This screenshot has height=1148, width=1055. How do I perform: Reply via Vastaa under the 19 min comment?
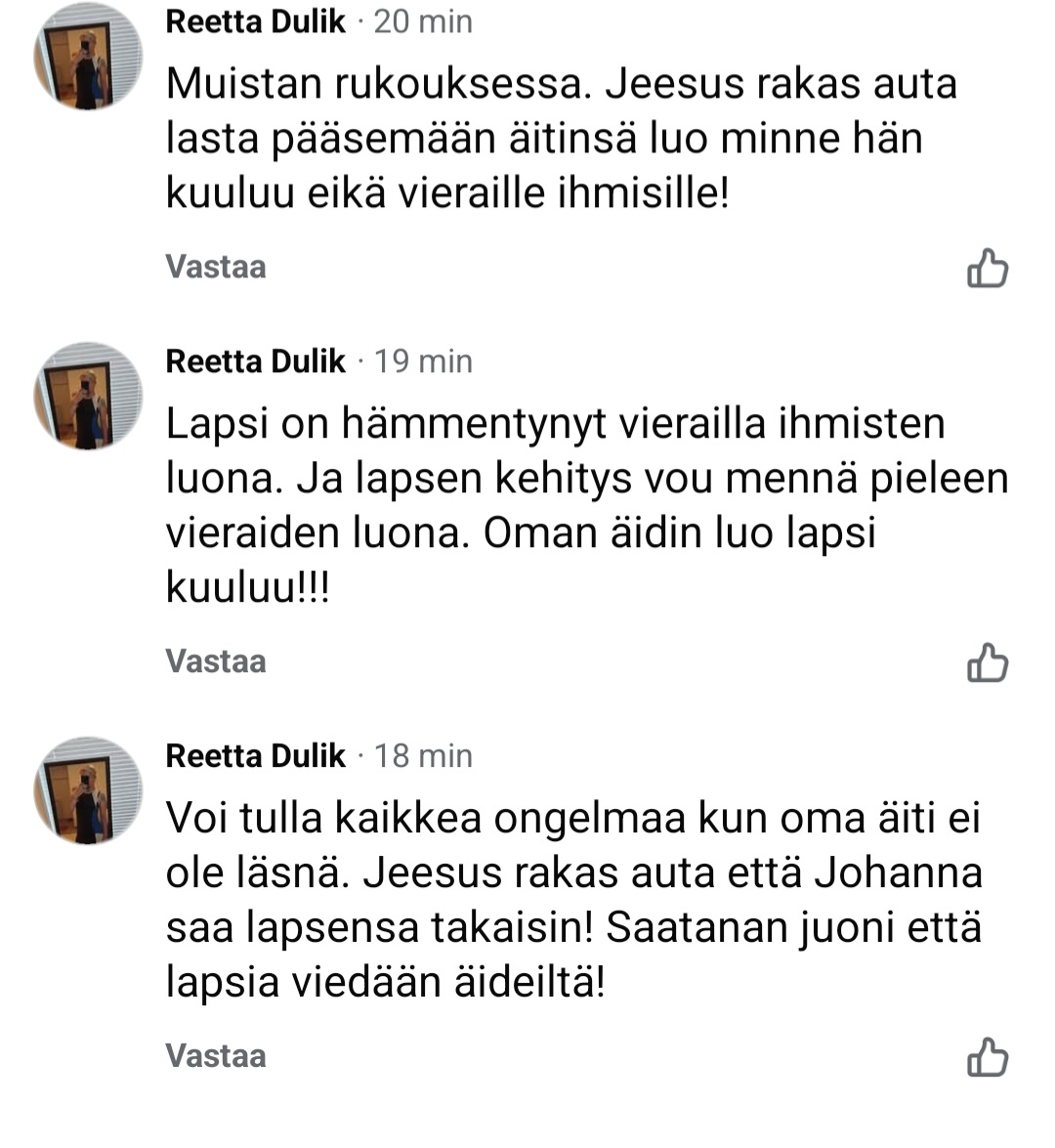216,661
